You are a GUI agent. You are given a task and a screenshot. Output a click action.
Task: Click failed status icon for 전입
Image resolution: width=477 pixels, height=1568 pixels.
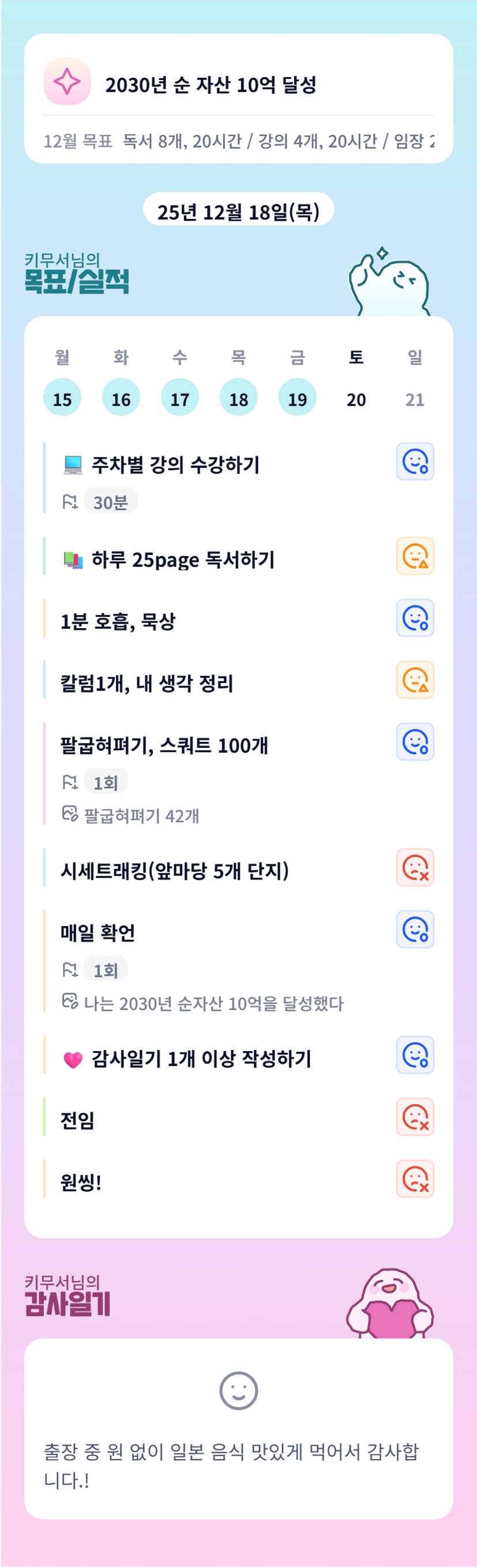[x=415, y=1117]
